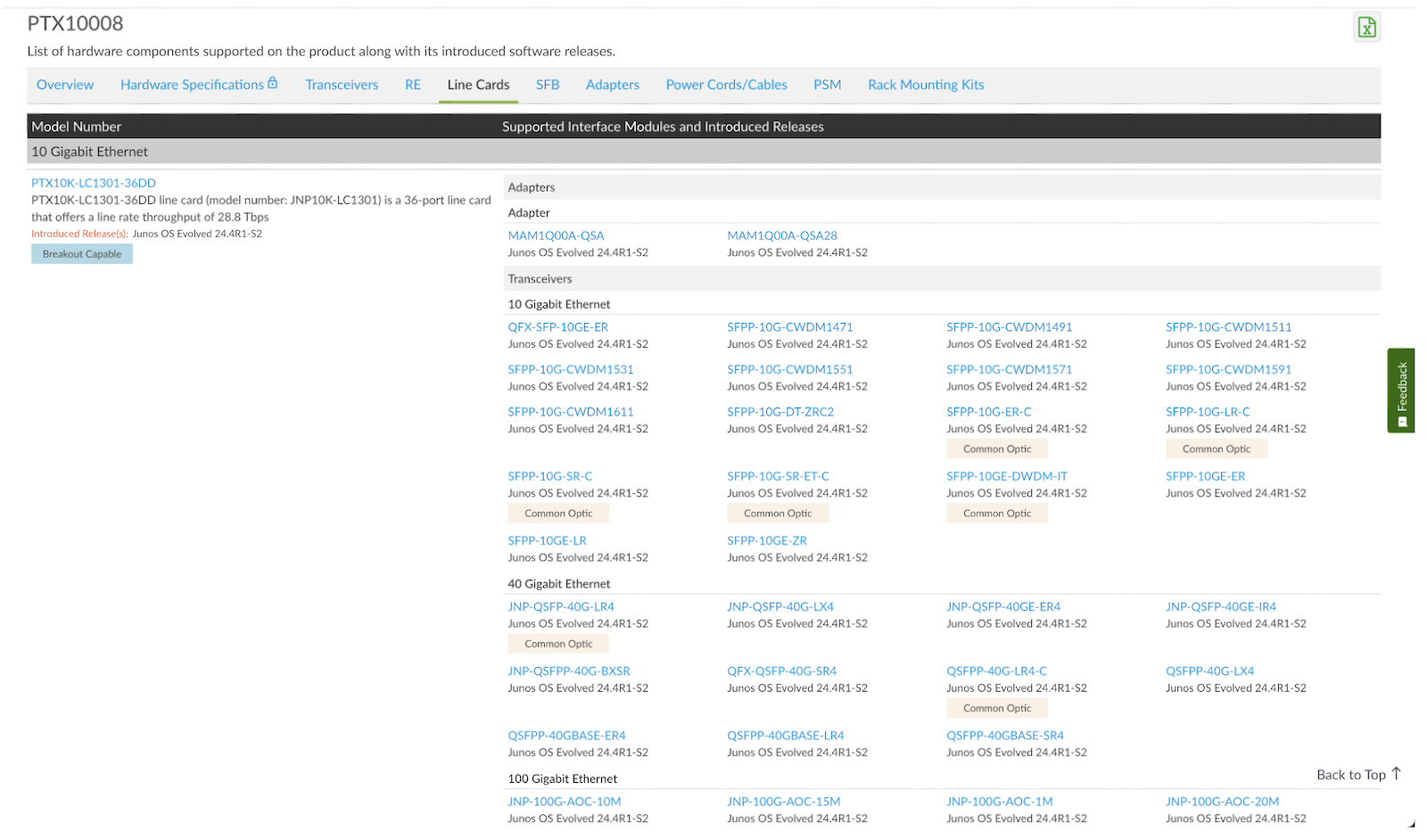Screen dimensions: 1427x840
Task: Open the SFPP-10G-CWDM1611 link
Action: coord(571,412)
